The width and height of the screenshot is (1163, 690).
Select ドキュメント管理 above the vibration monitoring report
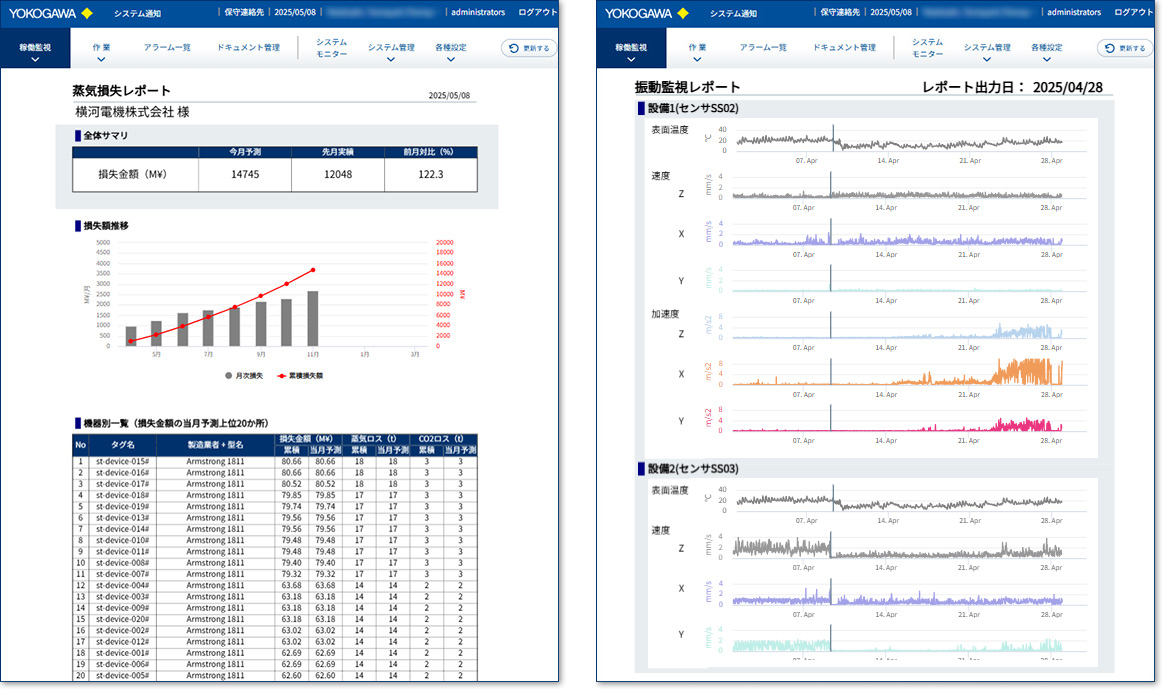pos(844,47)
